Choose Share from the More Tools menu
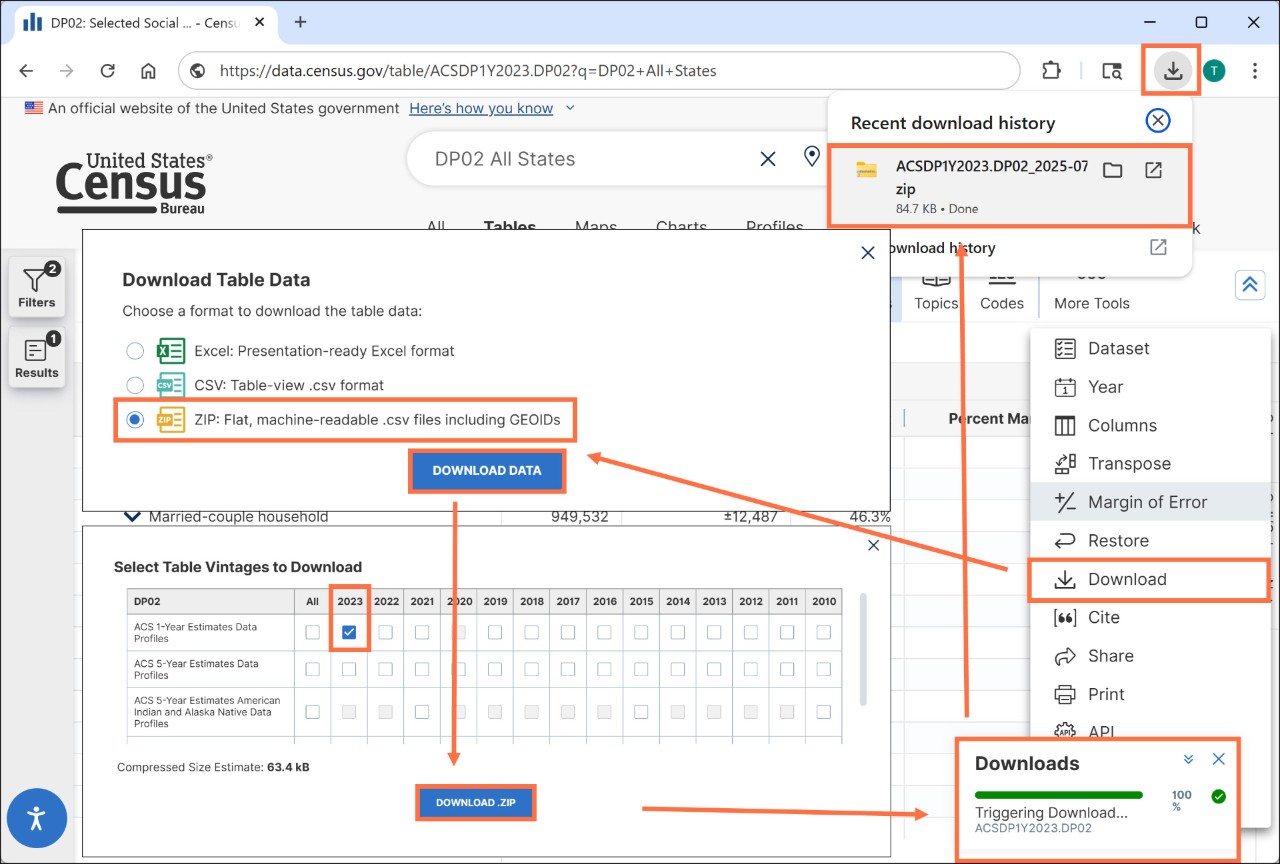The height and width of the screenshot is (864, 1280). tap(1150, 656)
